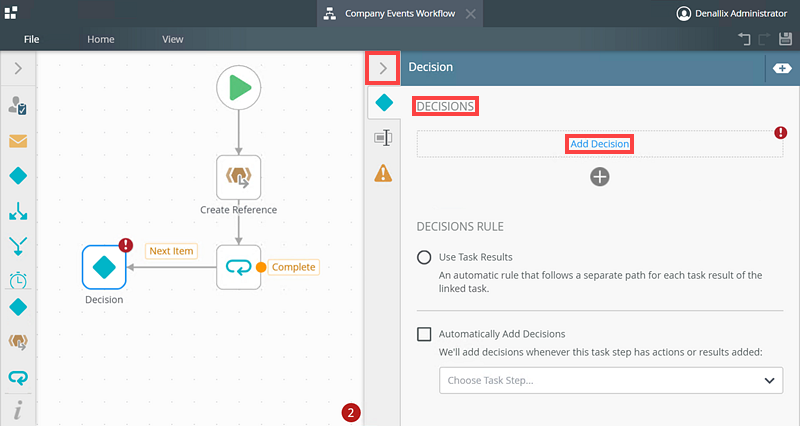Click the 'Decision' panel title
Screen dimensions: 800x426
pyautogui.click(x=431, y=67)
